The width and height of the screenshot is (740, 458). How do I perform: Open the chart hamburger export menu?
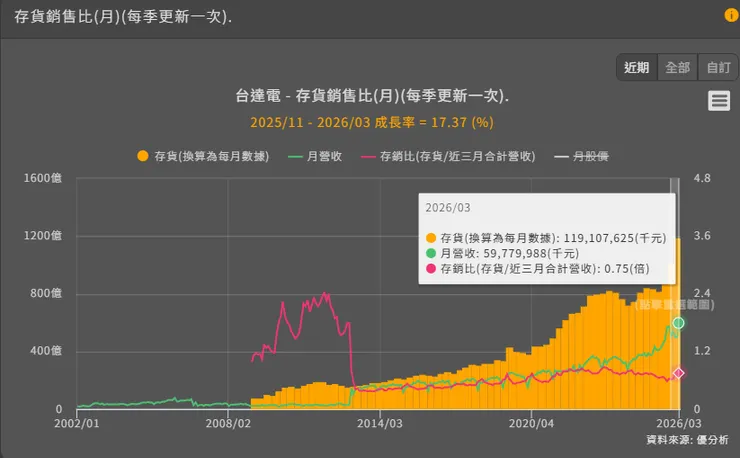coord(719,101)
